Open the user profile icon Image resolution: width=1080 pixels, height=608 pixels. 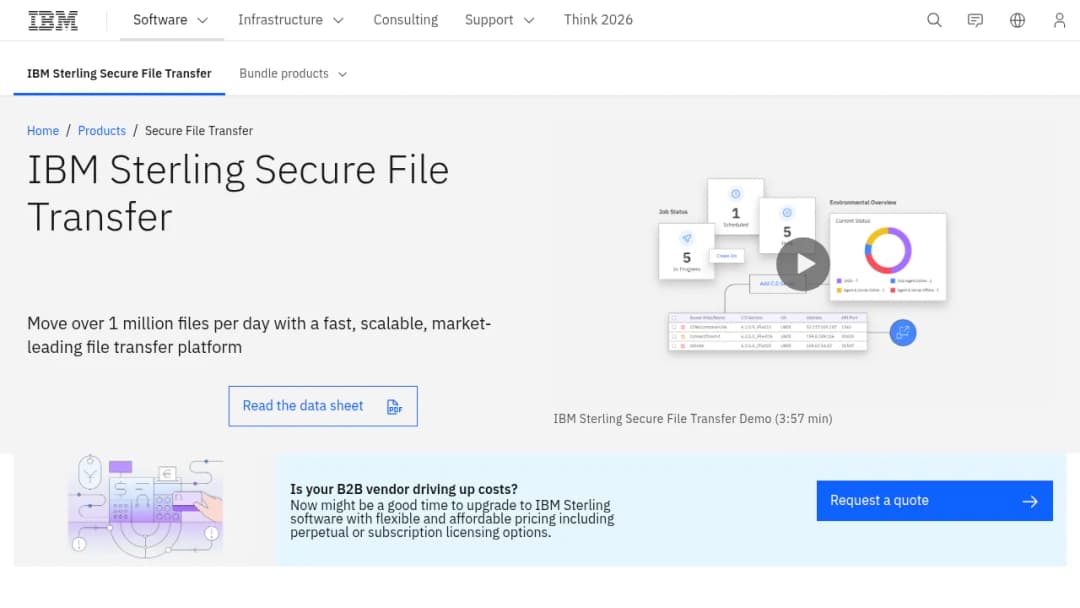[1059, 20]
